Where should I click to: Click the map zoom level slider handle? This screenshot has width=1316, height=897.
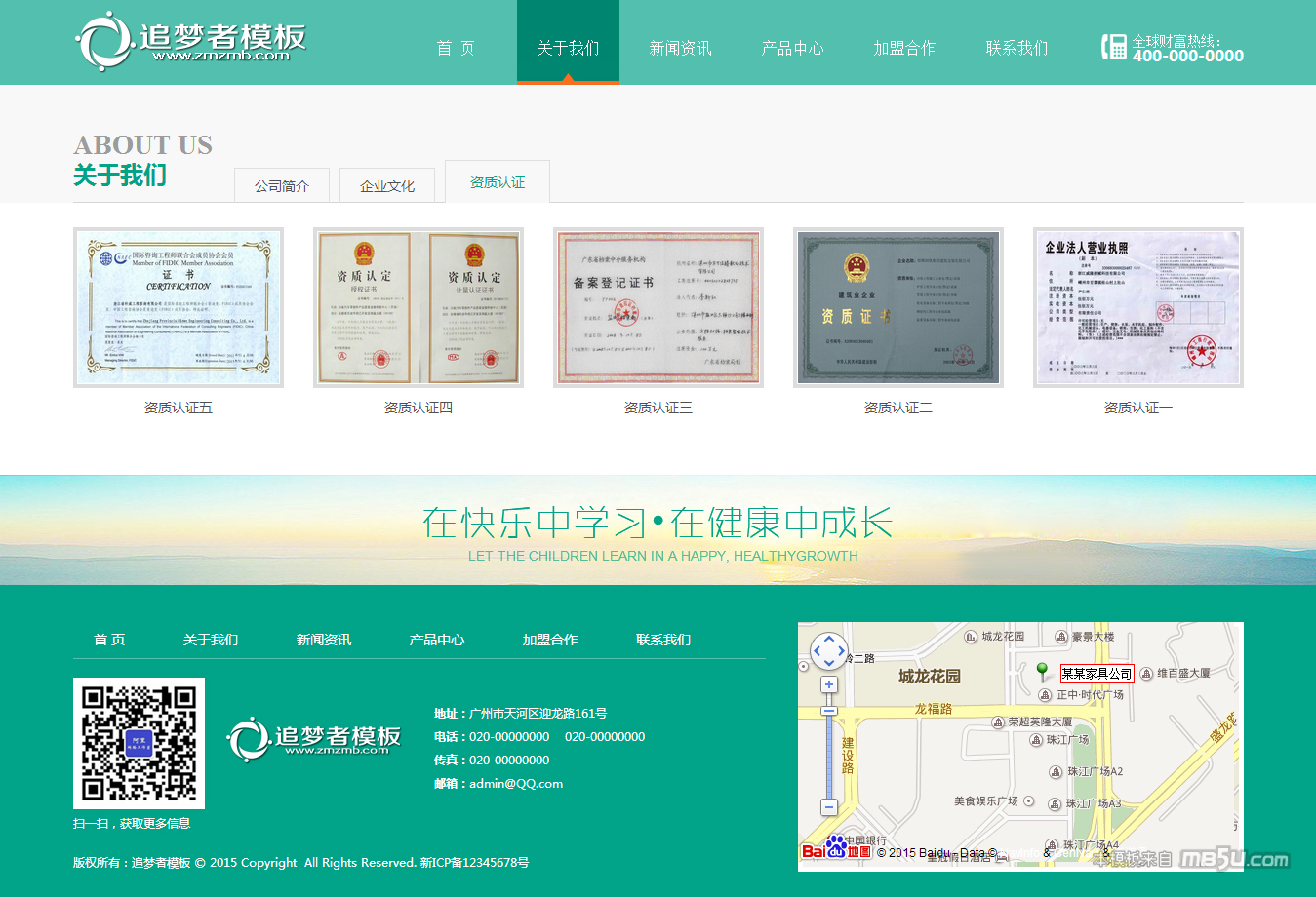tap(829, 711)
